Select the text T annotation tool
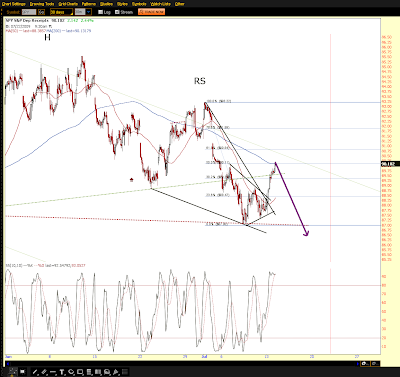The height and width of the screenshot is (377, 400). (x=62, y=372)
